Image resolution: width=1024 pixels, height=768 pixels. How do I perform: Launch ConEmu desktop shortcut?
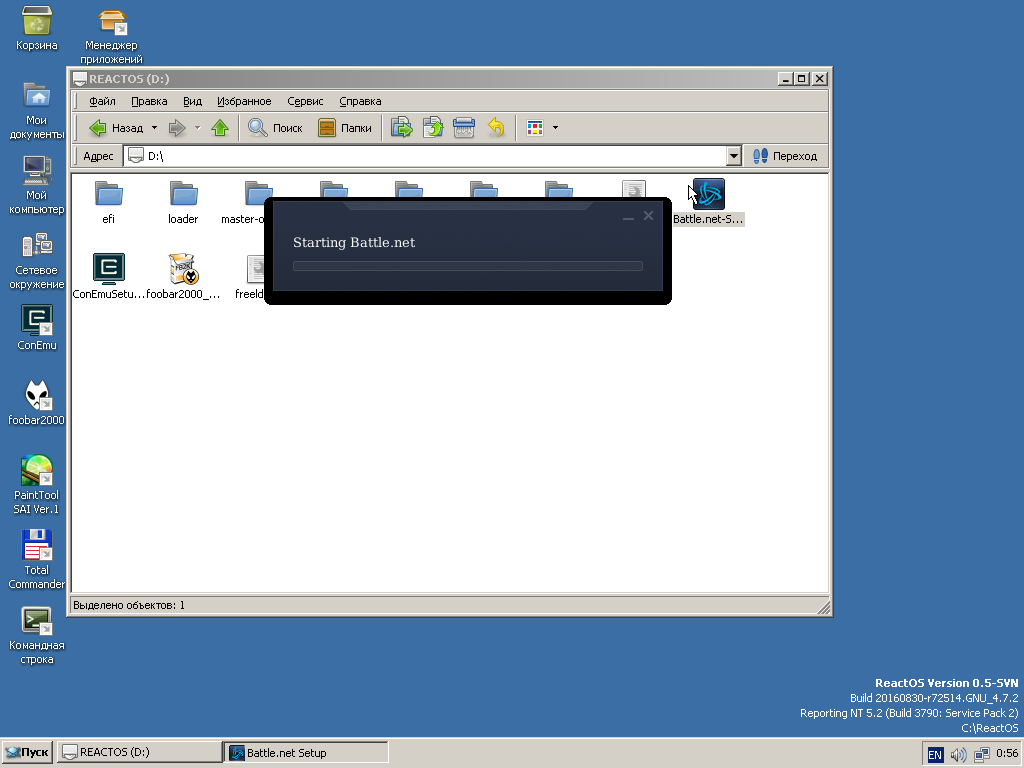point(37,328)
